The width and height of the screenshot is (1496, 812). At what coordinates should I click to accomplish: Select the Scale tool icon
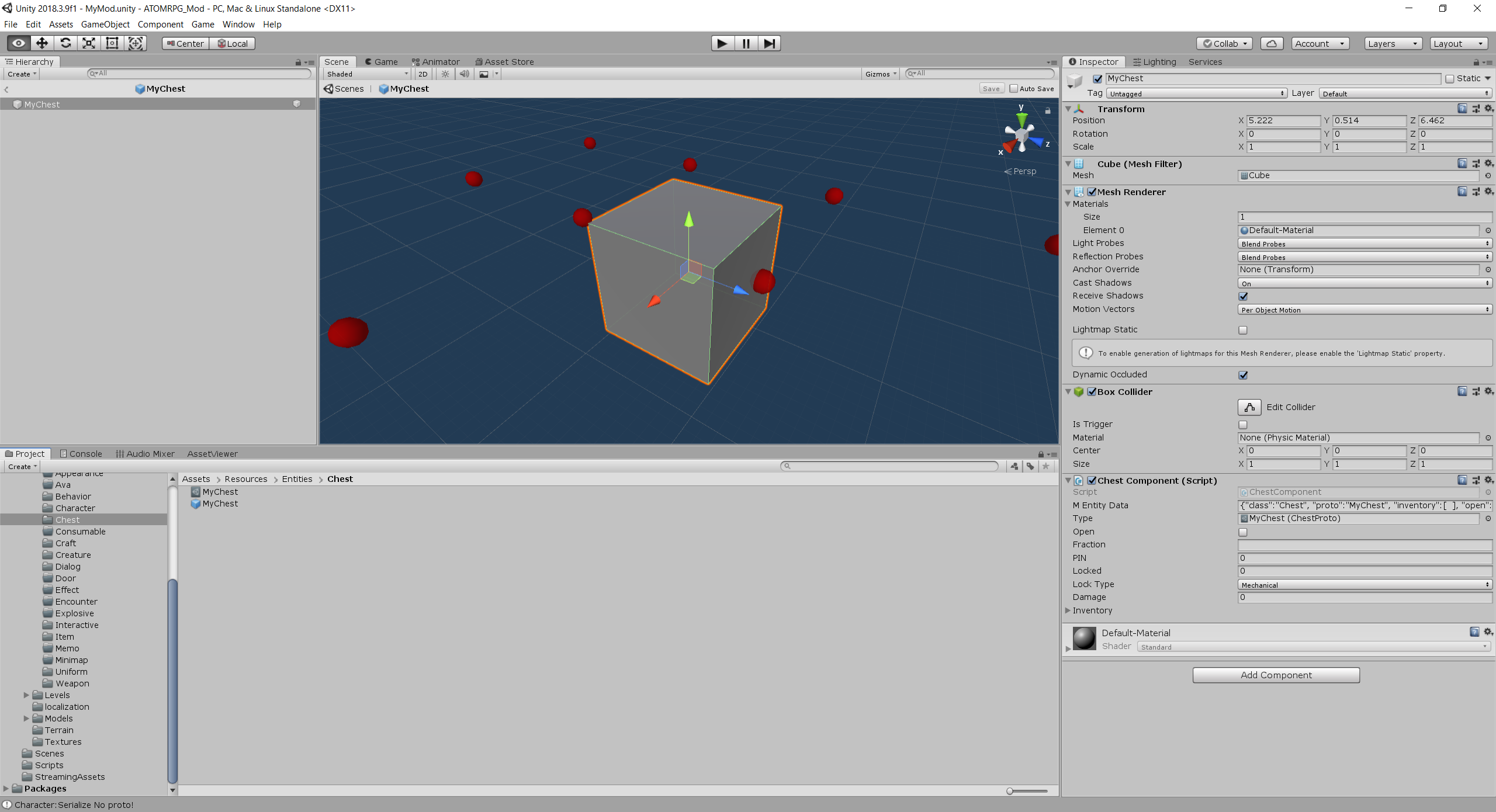point(89,43)
